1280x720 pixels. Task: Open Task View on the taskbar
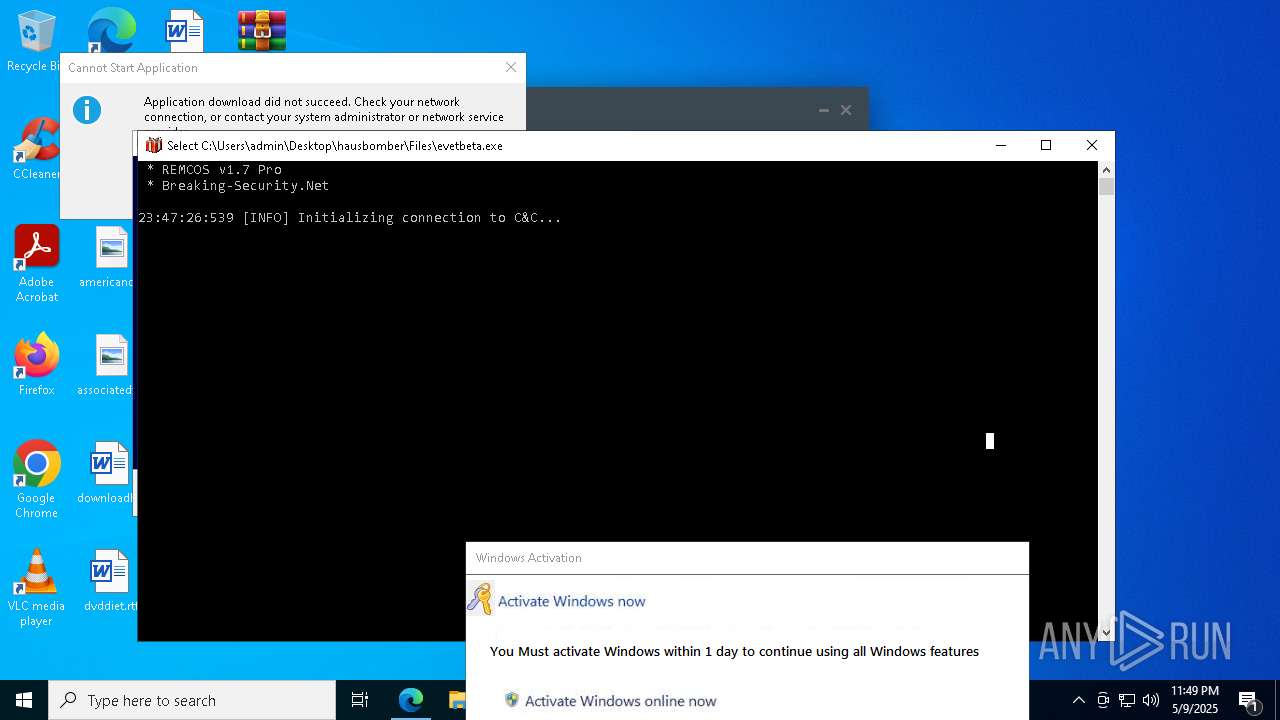360,700
